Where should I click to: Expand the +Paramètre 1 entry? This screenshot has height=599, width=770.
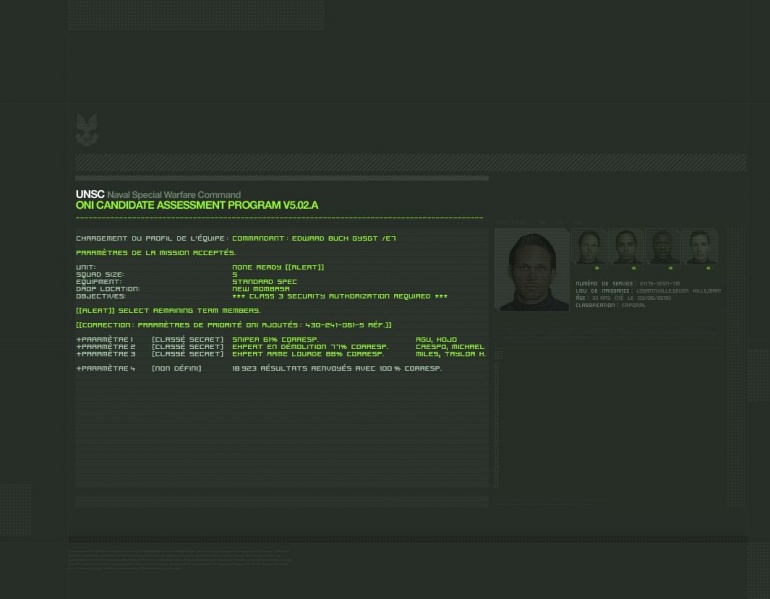tap(105, 340)
